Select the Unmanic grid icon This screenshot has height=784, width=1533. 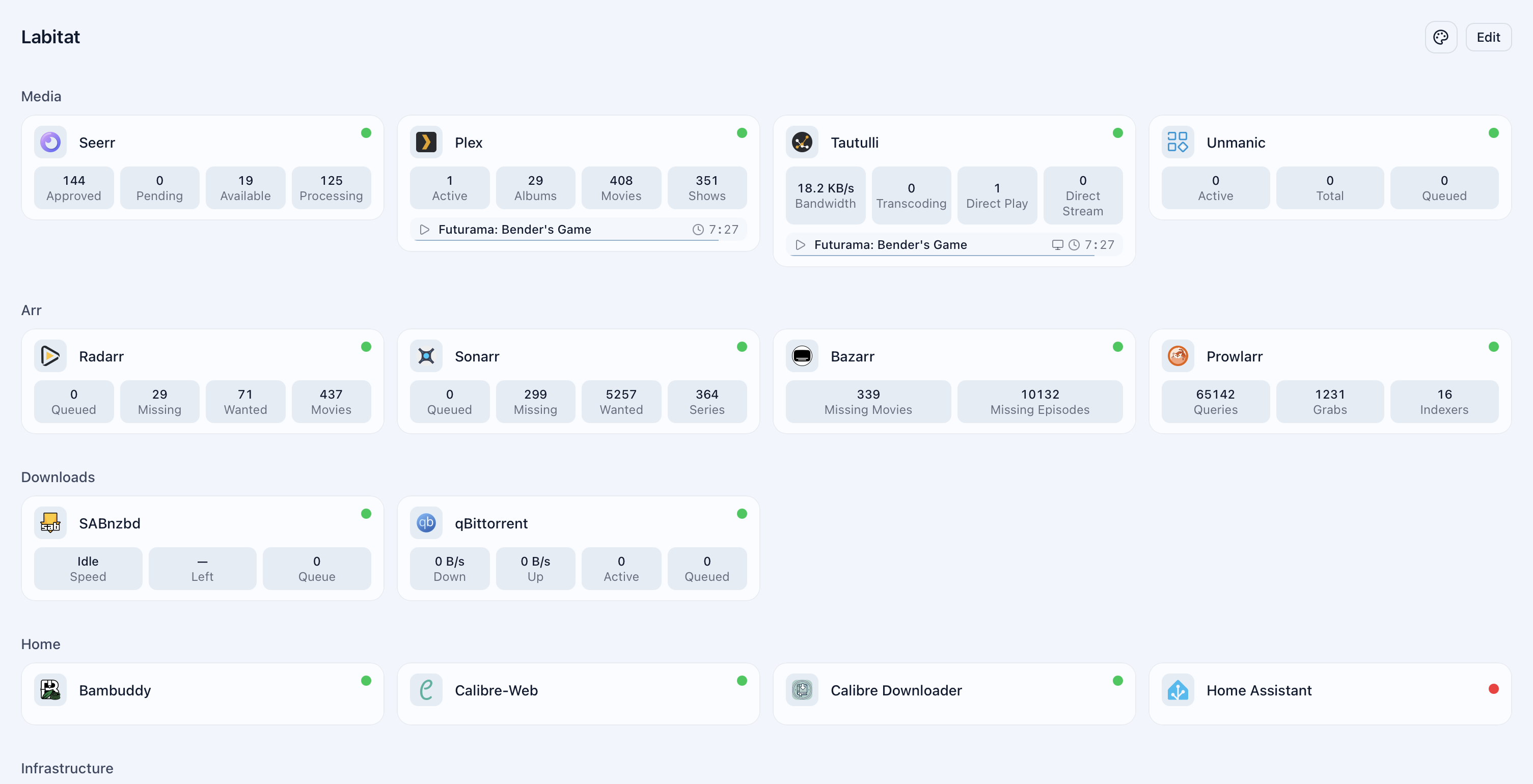[1178, 142]
